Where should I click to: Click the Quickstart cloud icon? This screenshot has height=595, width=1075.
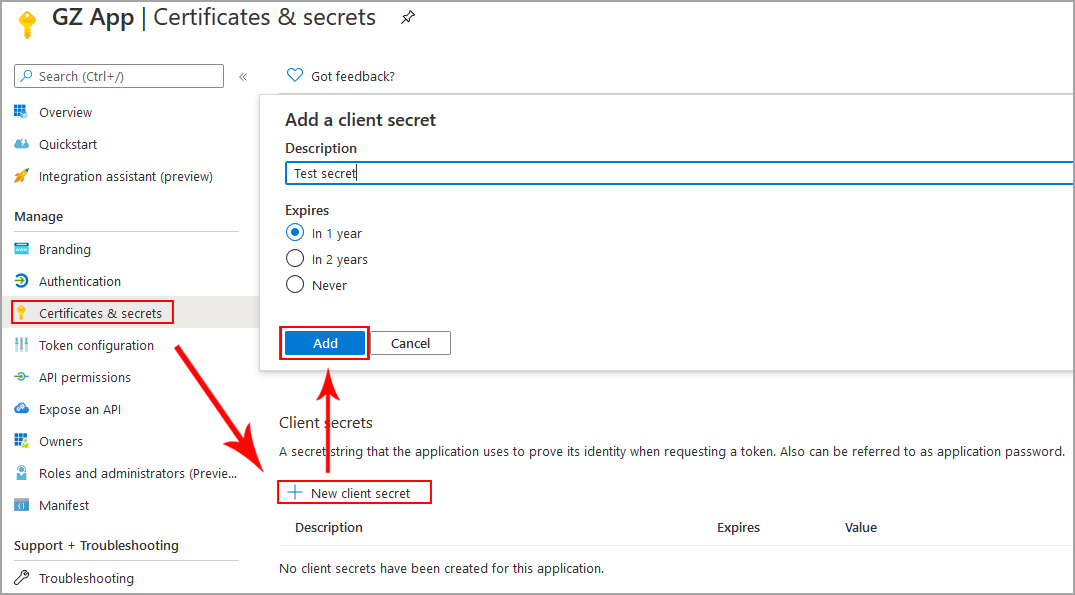21,144
